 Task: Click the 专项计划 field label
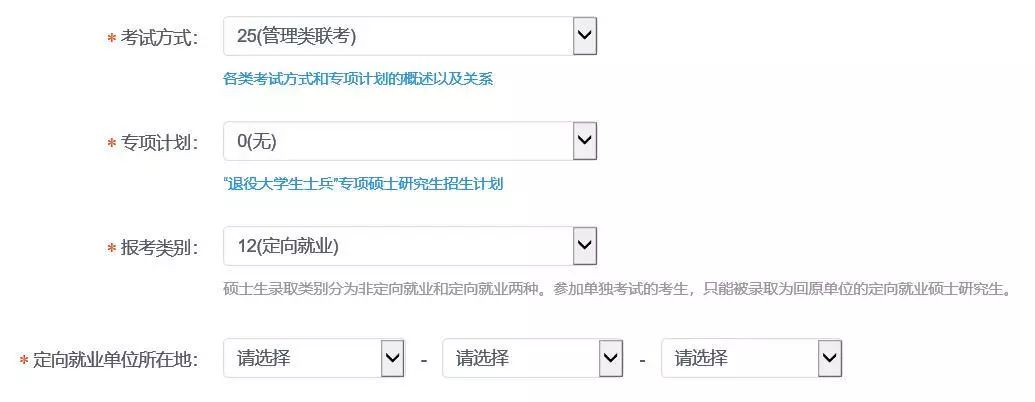(x=159, y=143)
